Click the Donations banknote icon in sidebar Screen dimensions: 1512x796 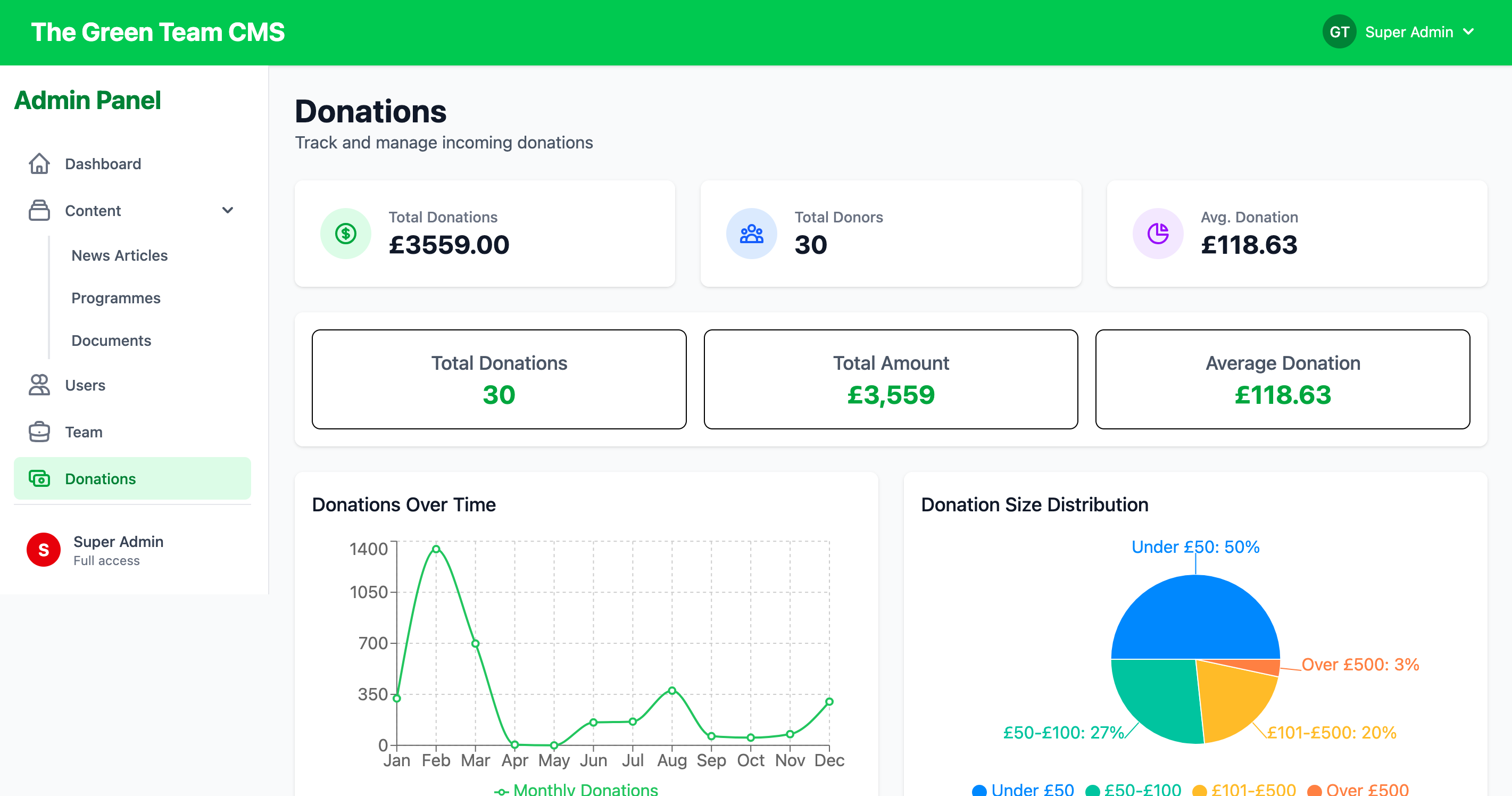coord(39,478)
